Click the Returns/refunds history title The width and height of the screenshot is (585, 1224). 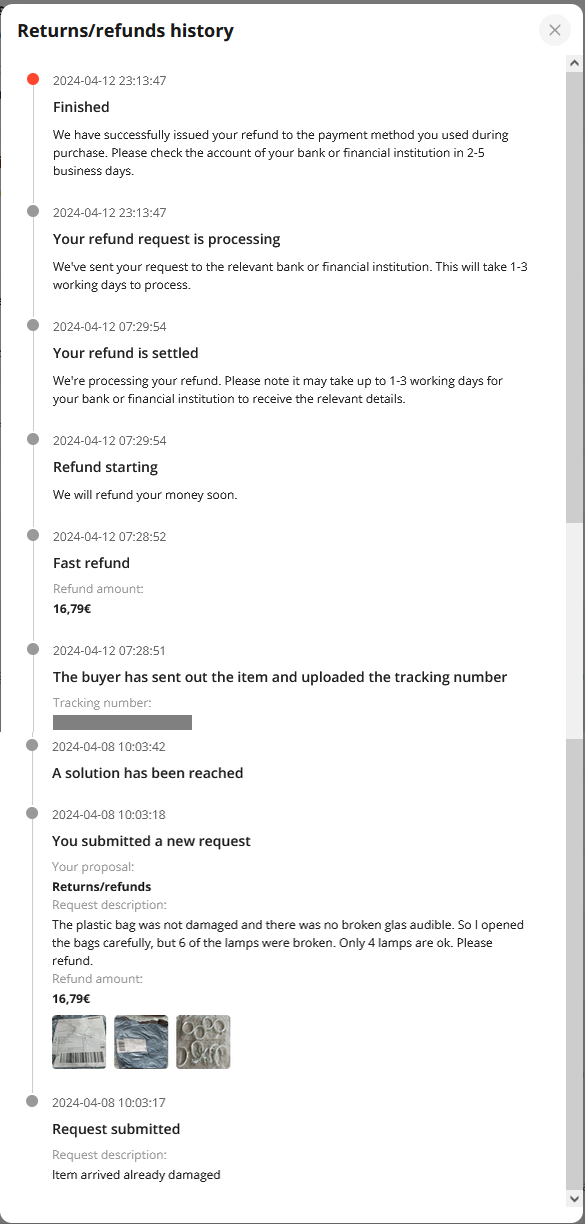tap(125, 31)
